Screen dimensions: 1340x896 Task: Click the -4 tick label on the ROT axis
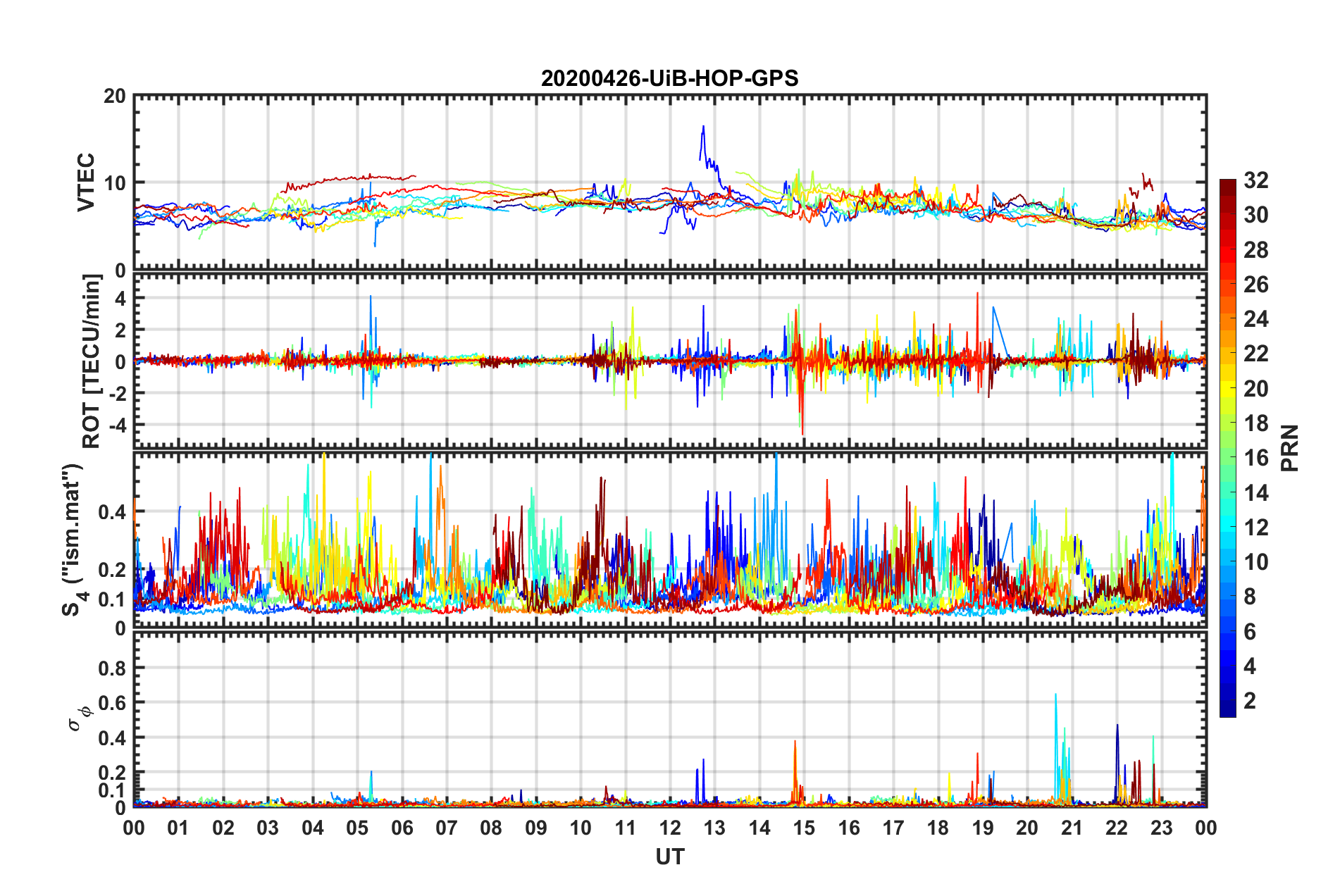tap(117, 425)
